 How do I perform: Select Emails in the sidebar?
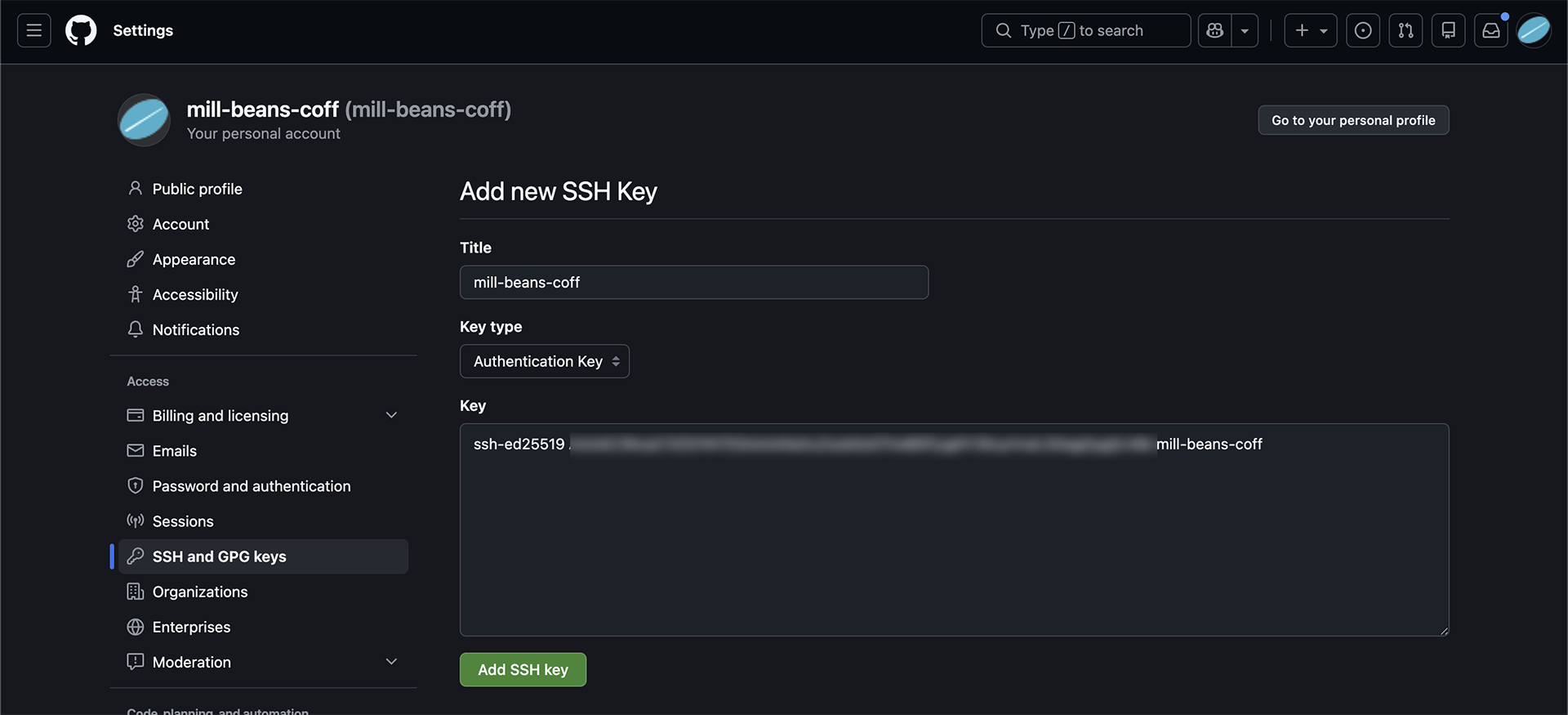[174, 451]
